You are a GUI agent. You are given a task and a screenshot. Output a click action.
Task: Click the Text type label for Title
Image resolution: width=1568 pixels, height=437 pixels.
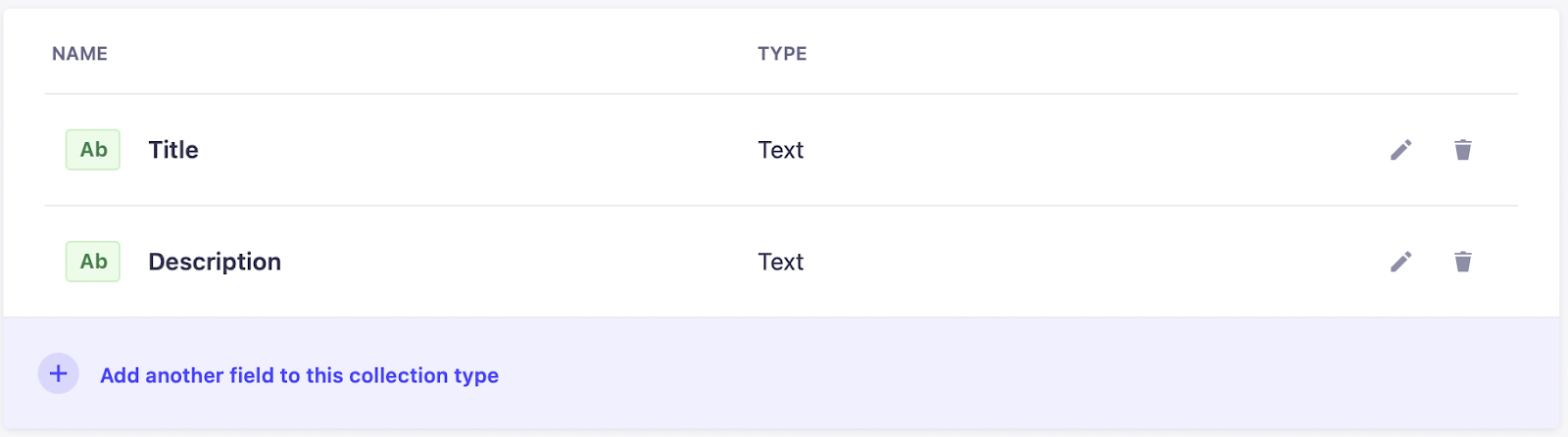point(780,150)
